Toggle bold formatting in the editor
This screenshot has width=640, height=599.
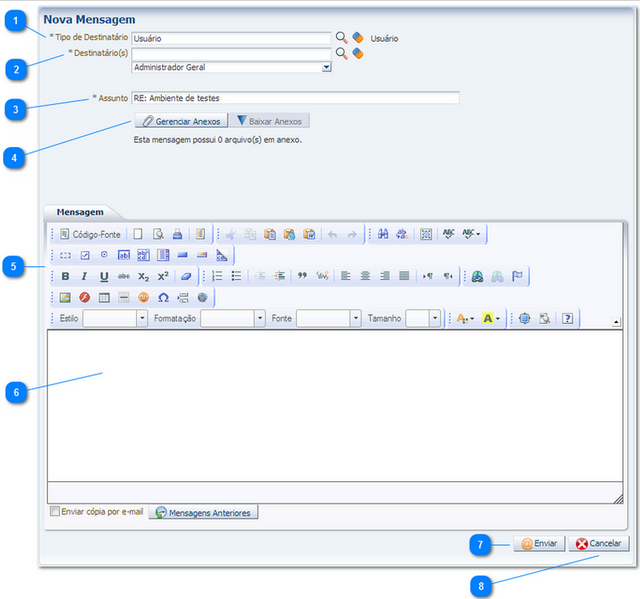click(66, 276)
